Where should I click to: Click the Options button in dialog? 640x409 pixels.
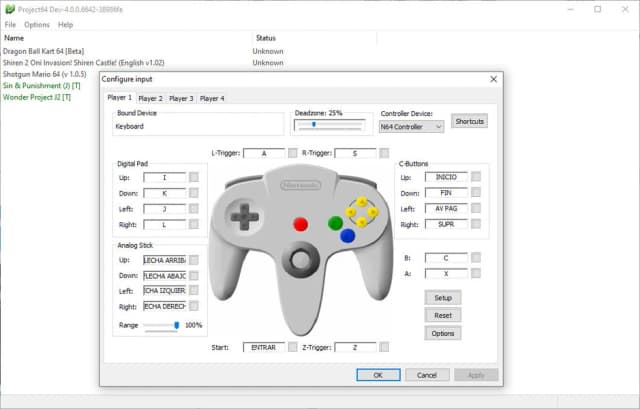click(443, 333)
